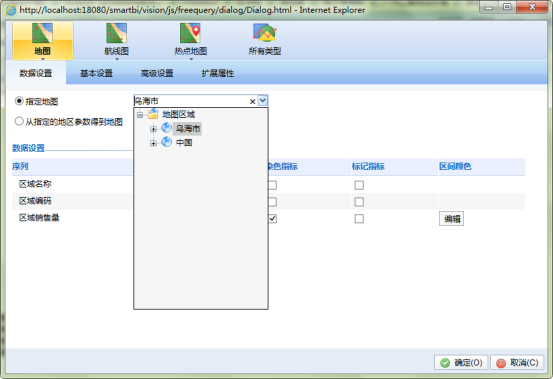Uncheck 染色指标 checkbox for 区域销售量
553x379 pixels.
click(272, 219)
